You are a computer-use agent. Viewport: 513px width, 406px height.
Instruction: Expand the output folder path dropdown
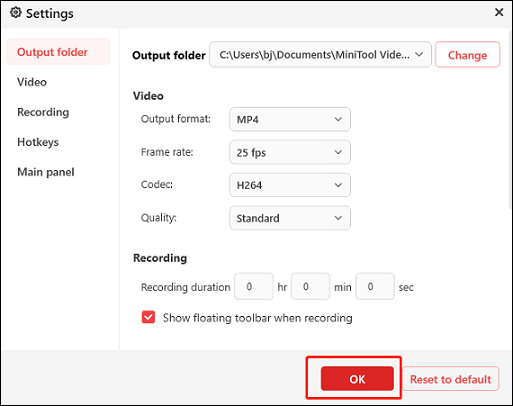320,55
